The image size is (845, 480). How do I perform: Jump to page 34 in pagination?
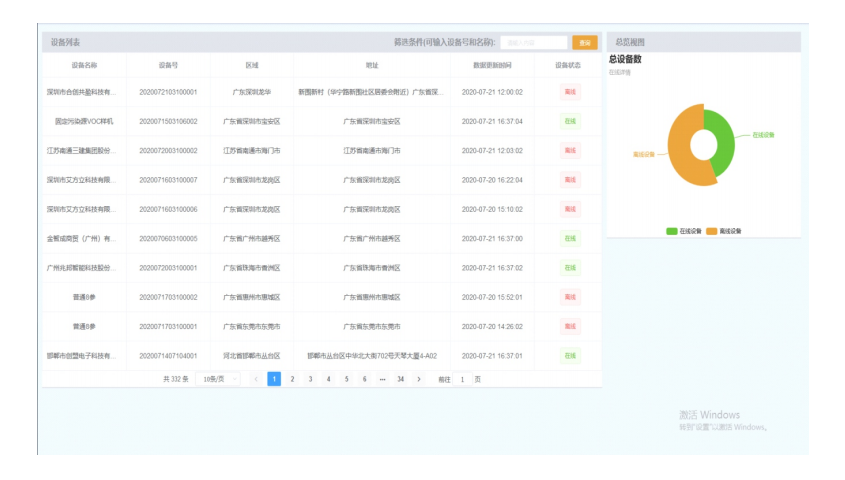[x=400, y=379]
